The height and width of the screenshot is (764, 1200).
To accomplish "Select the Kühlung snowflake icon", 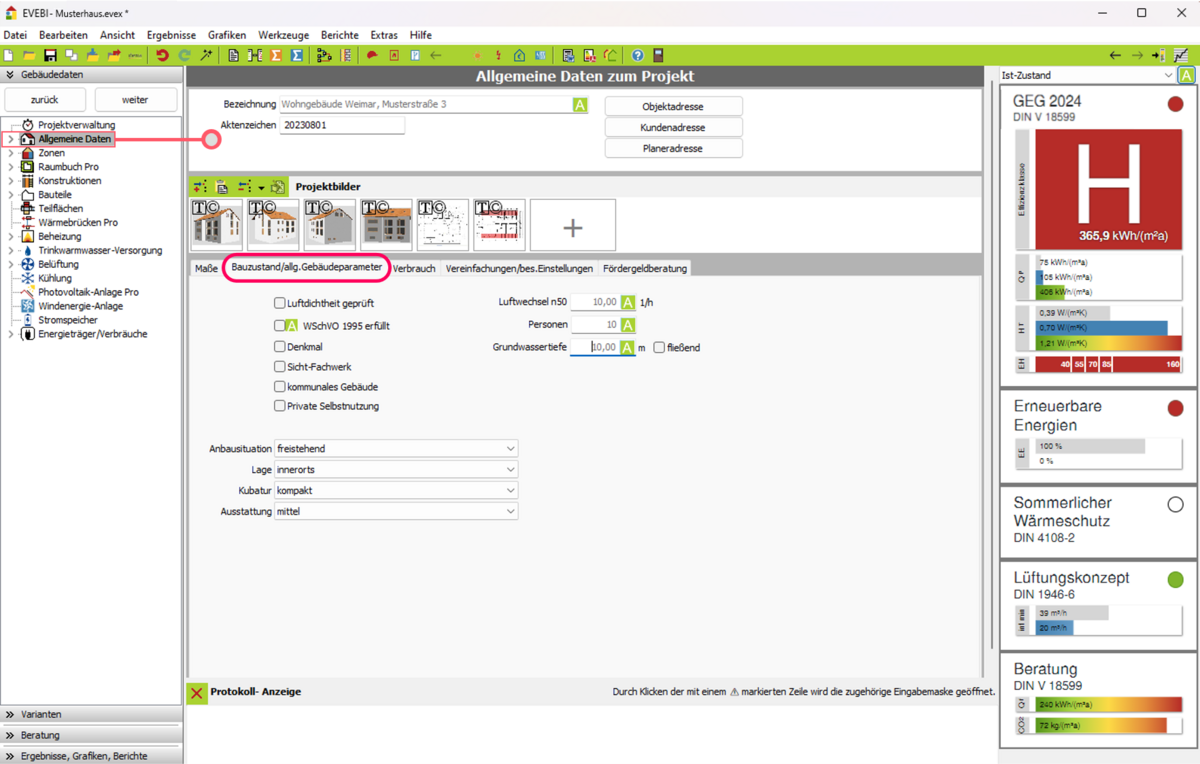I will point(28,278).
